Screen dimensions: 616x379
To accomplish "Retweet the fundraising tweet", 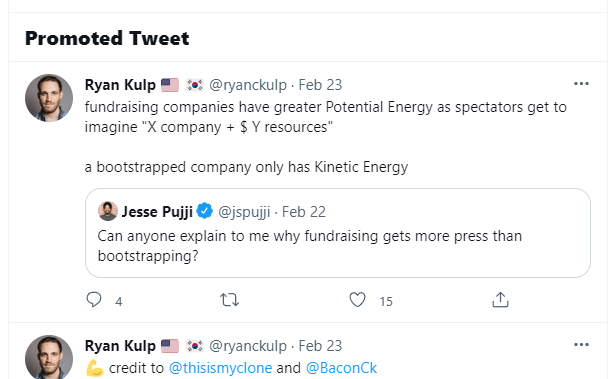I will [x=229, y=300].
